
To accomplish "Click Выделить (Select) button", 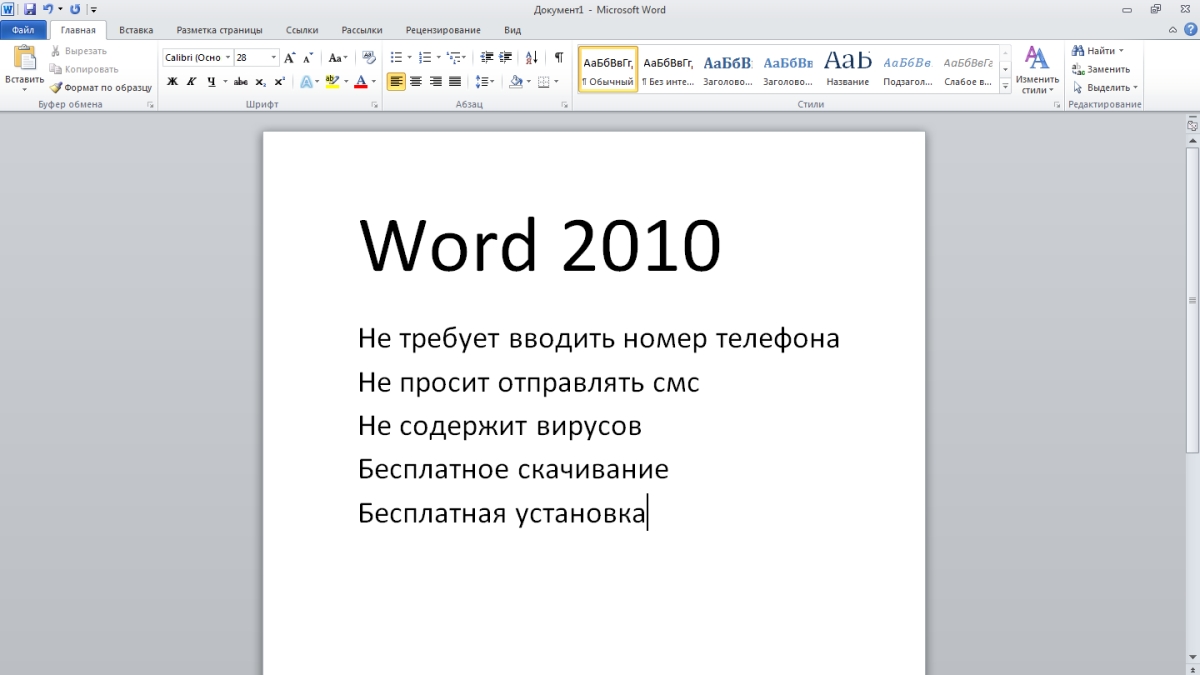I will tap(1105, 87).
